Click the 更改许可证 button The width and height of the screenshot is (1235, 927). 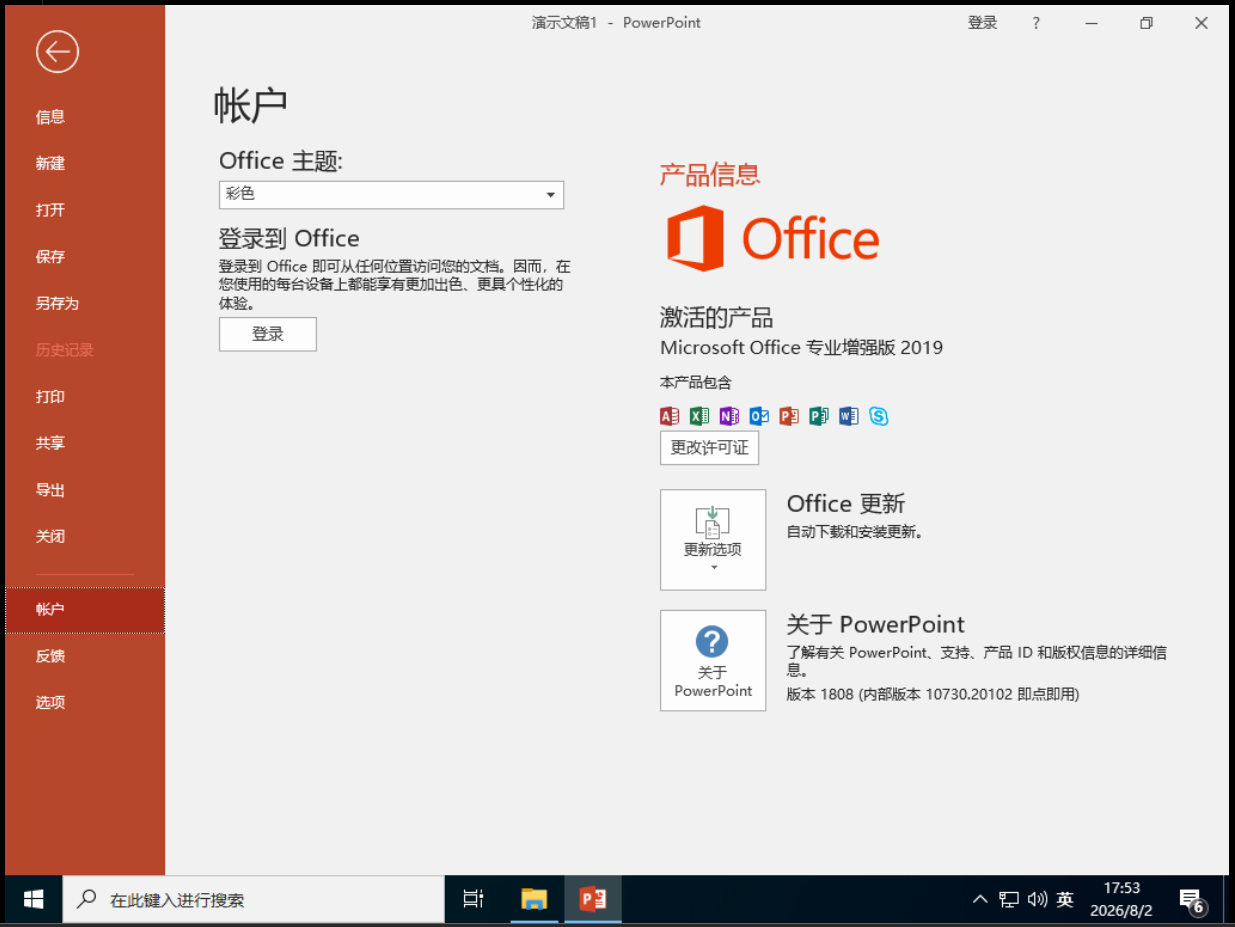pos(710,448)
